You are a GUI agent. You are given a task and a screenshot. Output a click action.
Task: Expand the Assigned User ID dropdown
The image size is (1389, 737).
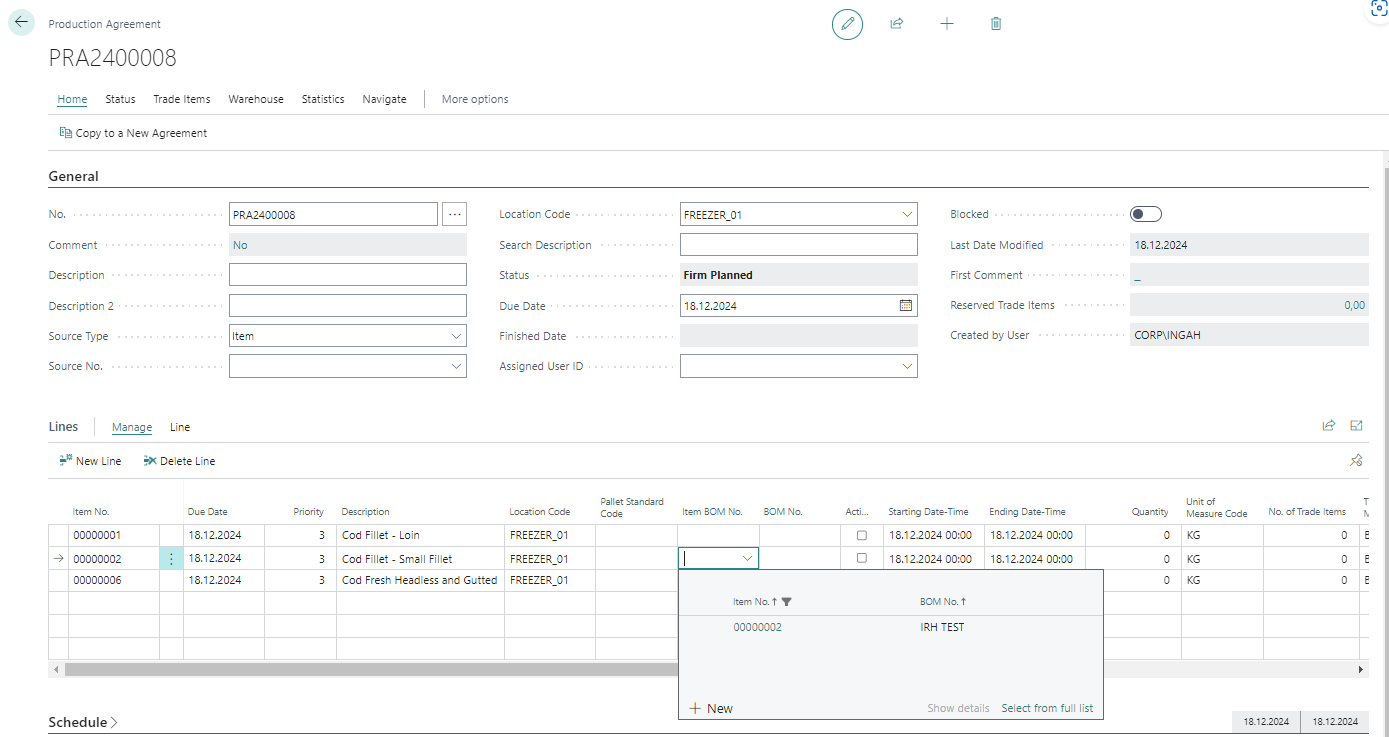click(x=906, y=367)
